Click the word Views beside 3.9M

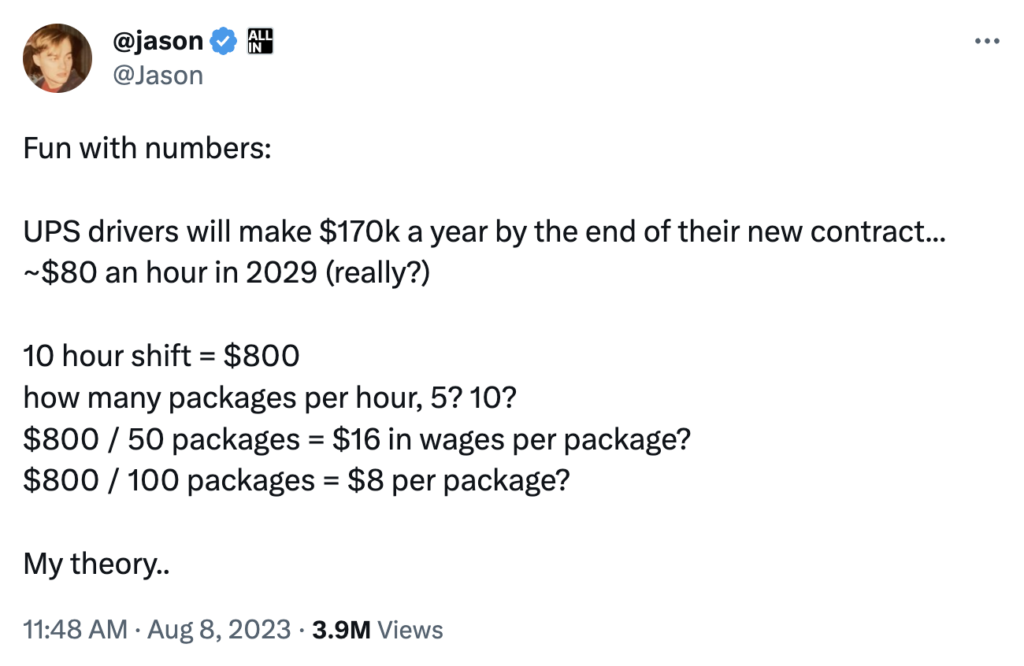[x=410, y=630]
